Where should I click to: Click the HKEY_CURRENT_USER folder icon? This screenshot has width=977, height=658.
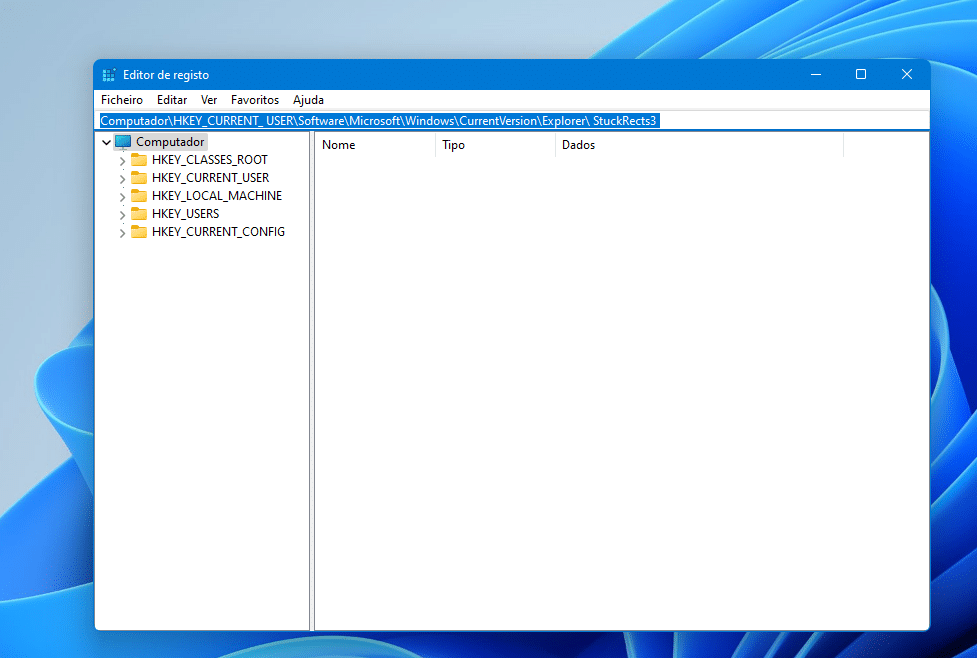click(x=139, y=178)
